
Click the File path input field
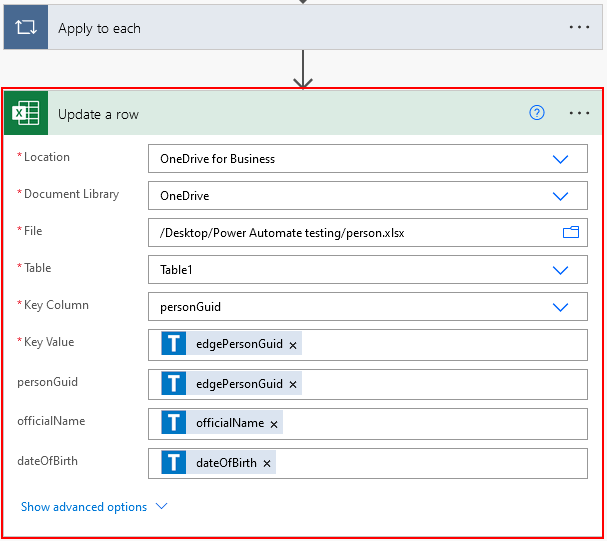(368, 233)
